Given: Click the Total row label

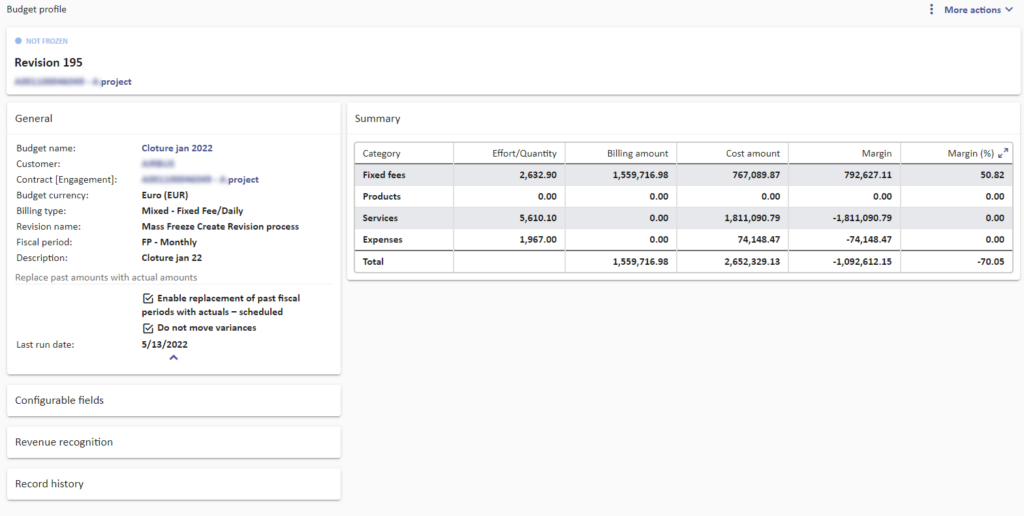Looking at the screenshot, I should [x=373, y=262].
